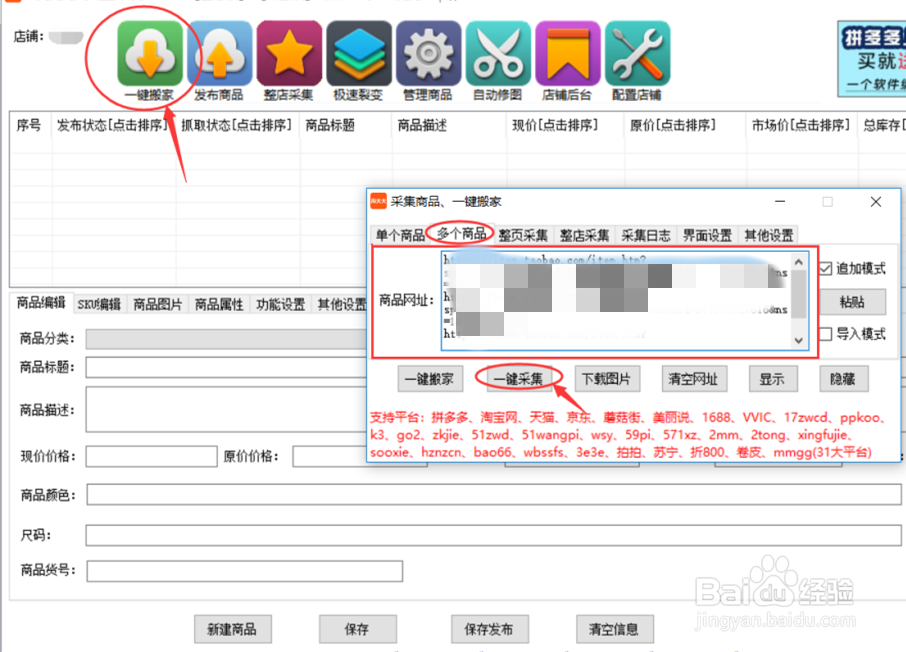Image resolution: width=906 pixels, height=652 pixels.
Task: Sort by 发布状态 column header
Action: click(x=112, y=125)
